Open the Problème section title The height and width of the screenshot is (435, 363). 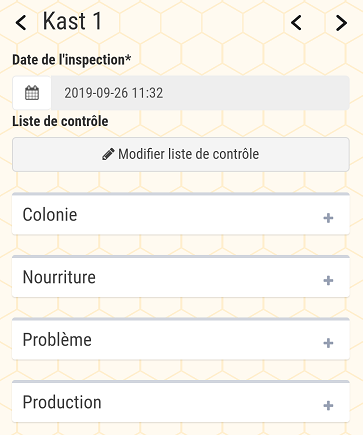[57, 339]
